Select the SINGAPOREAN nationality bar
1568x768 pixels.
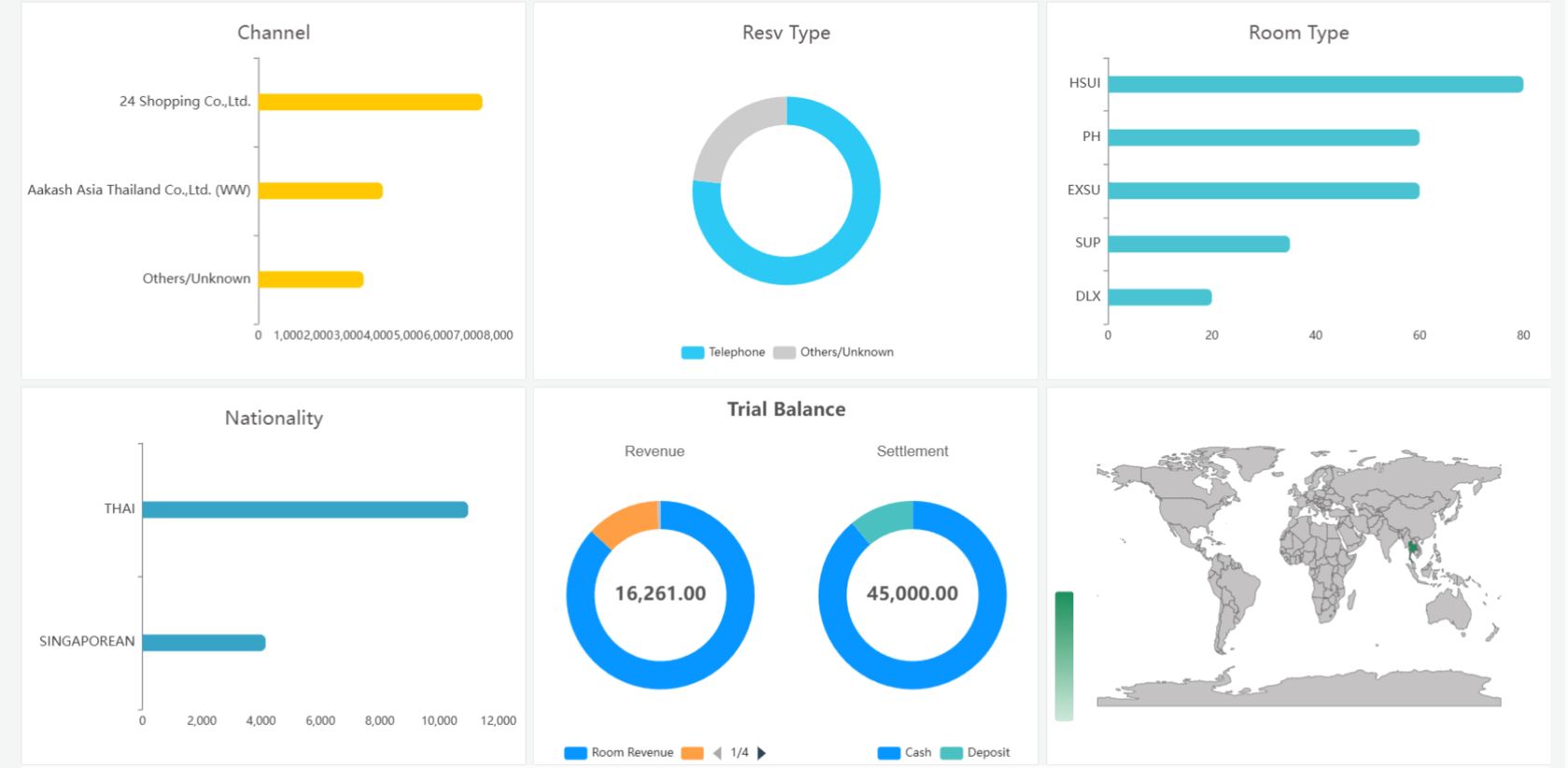tap(203, 643)
